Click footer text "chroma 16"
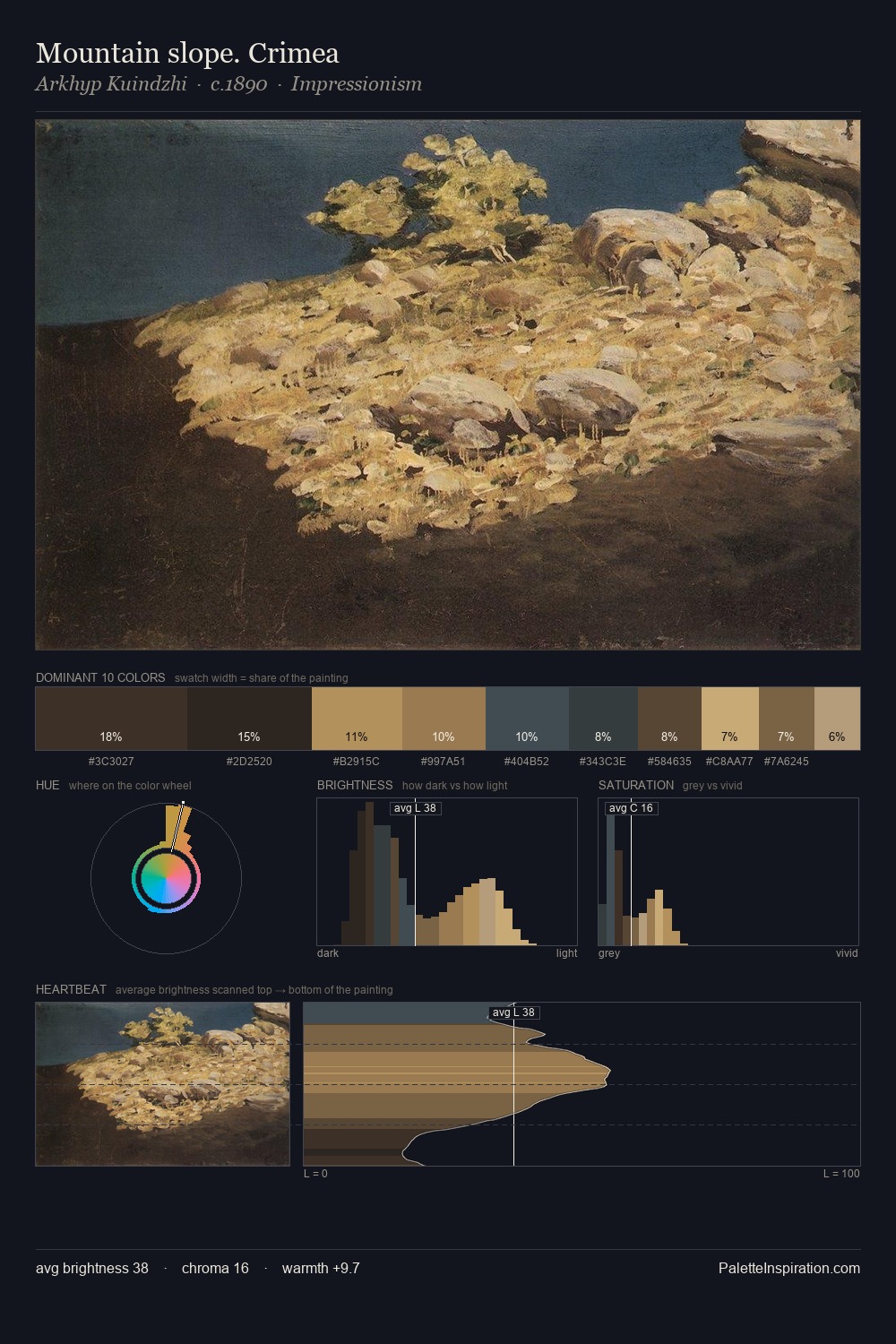Image resolution: width=896 pixels, height=1344 pixels. click(x=215, y=1268)
